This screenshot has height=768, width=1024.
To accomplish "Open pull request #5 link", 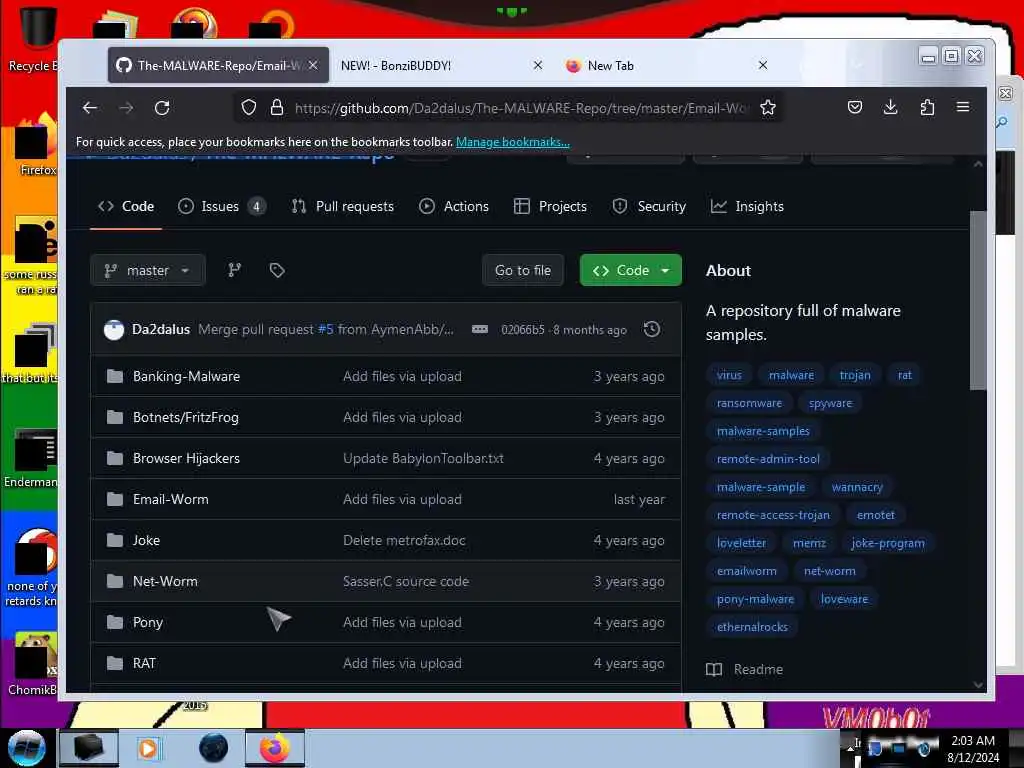I will coord(325,329).
